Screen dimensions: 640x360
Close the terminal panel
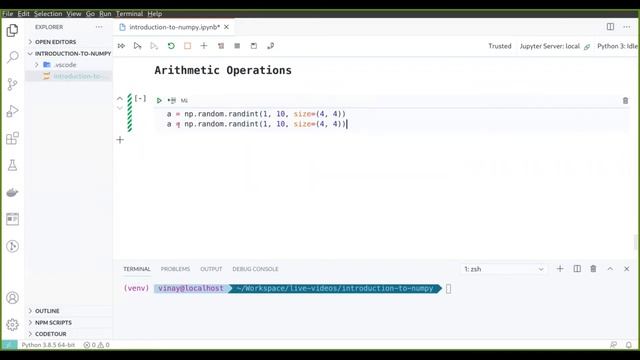(x=627, y=269)
